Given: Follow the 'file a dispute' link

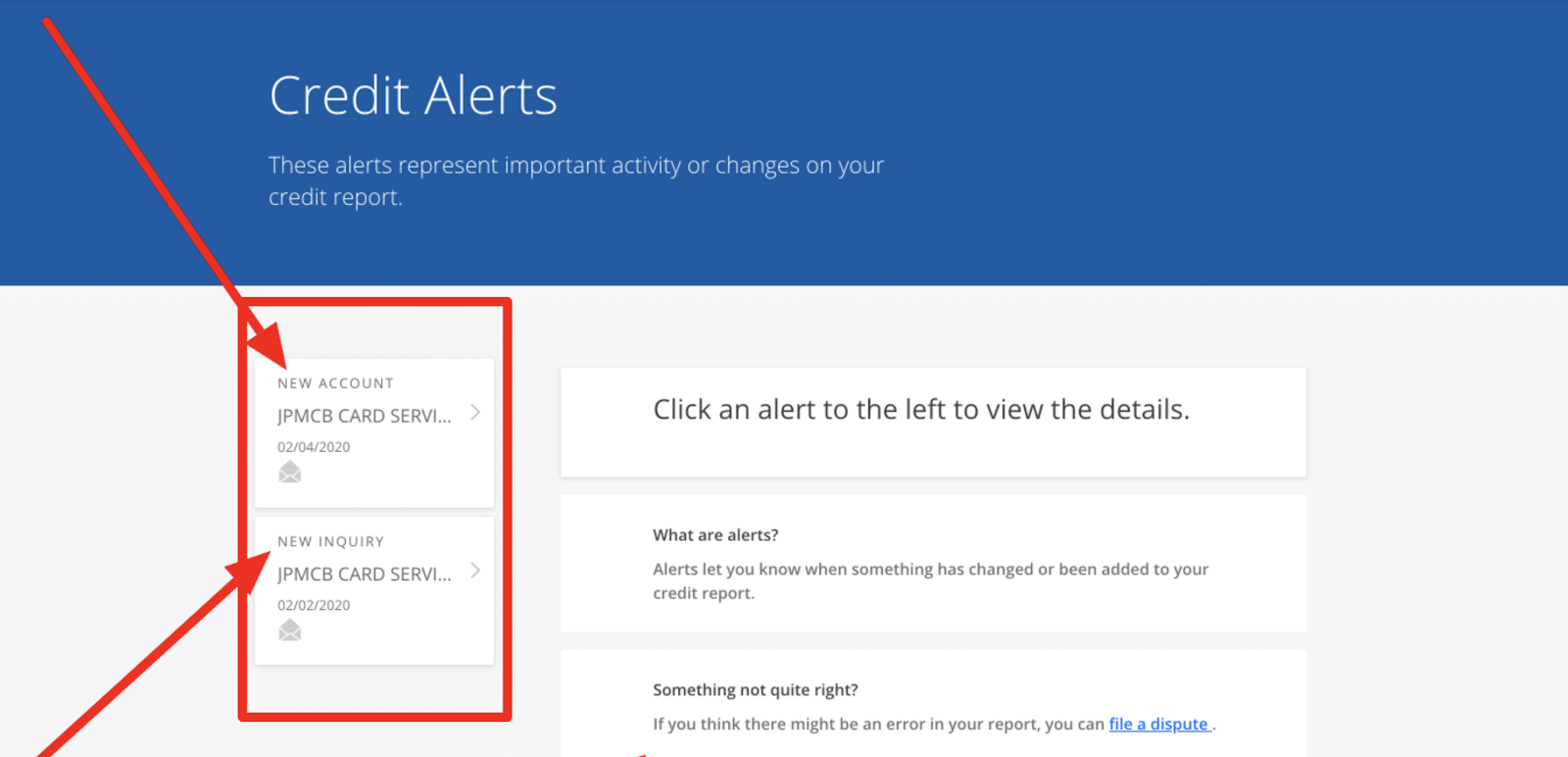Looking at the screenshot, I should 1159,724.
